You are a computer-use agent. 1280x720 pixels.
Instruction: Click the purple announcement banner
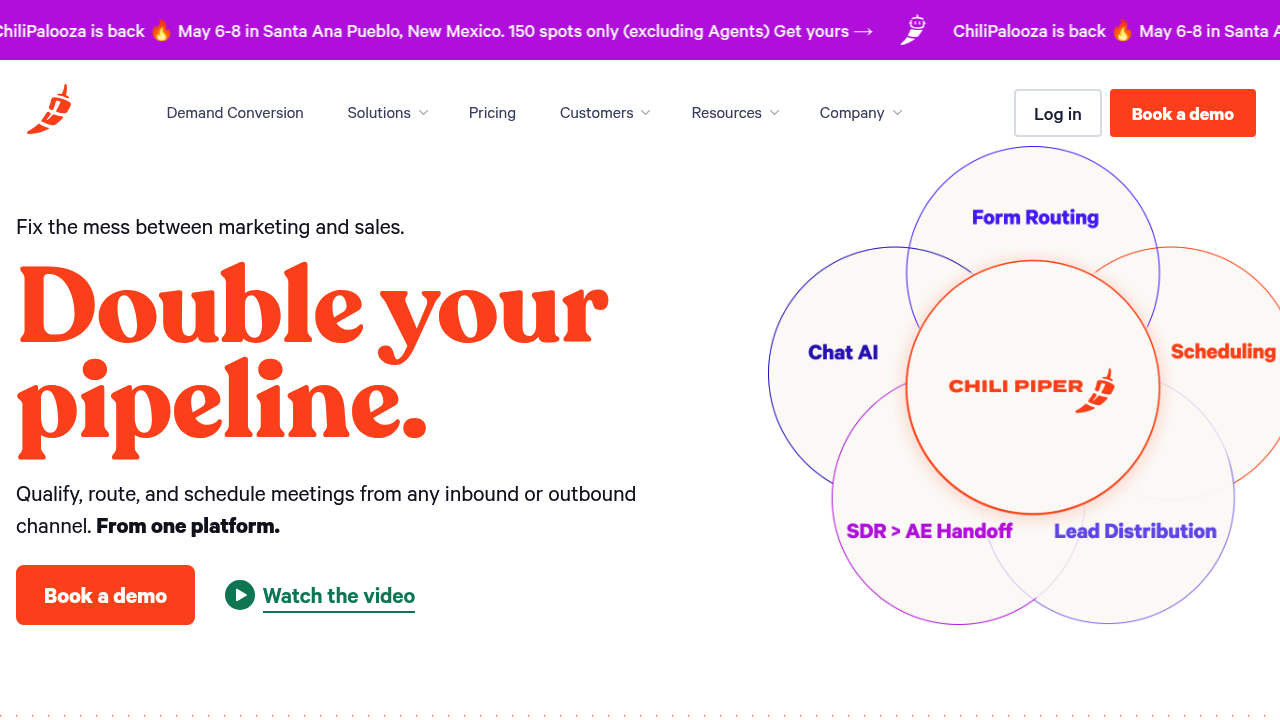[x=640, y=30]
